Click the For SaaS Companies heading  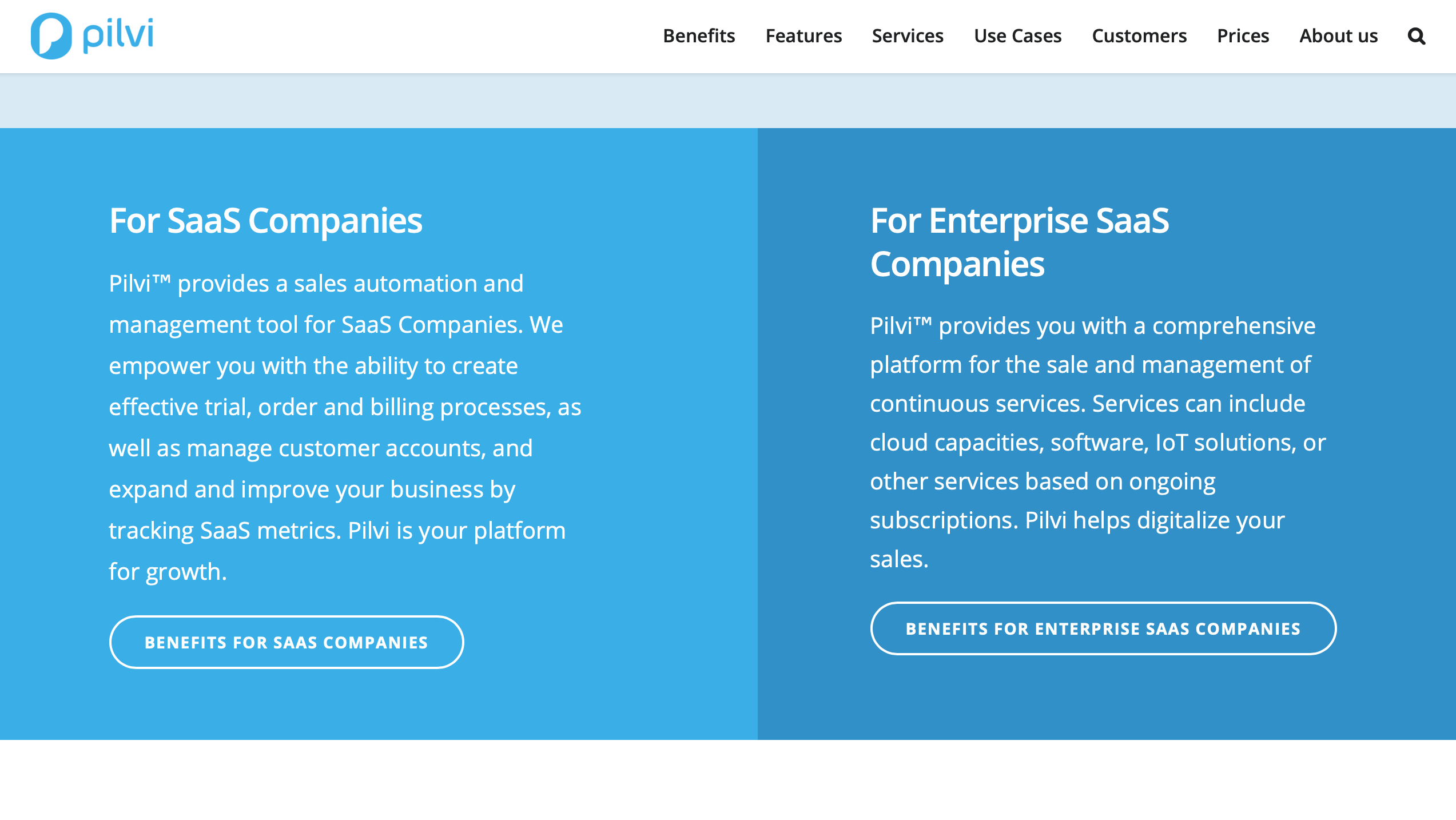266,221
